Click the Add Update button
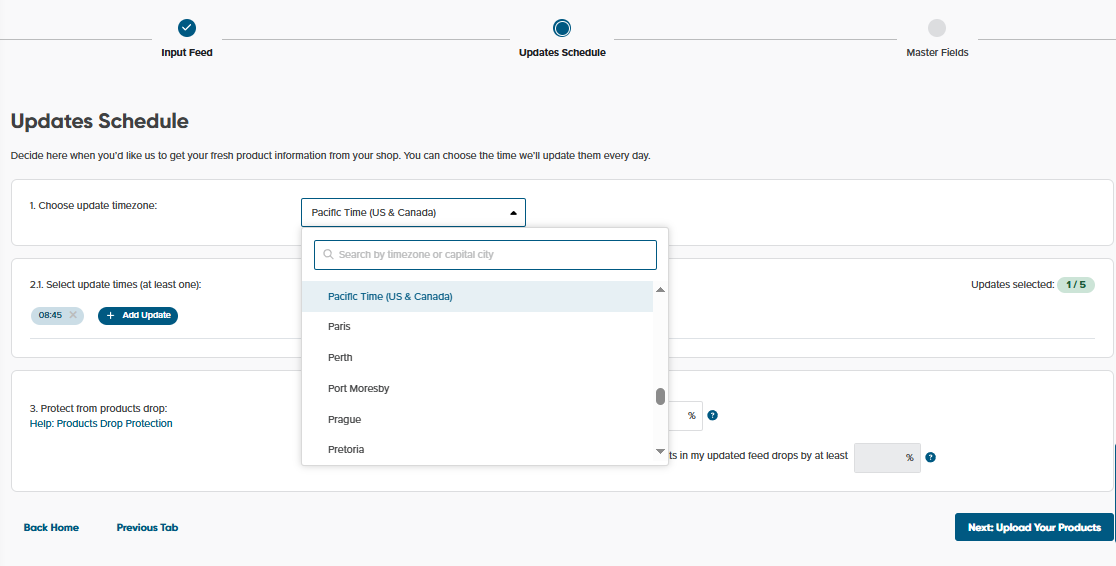This screenshot has height=566, width=1116. click(x=138, y=315)
